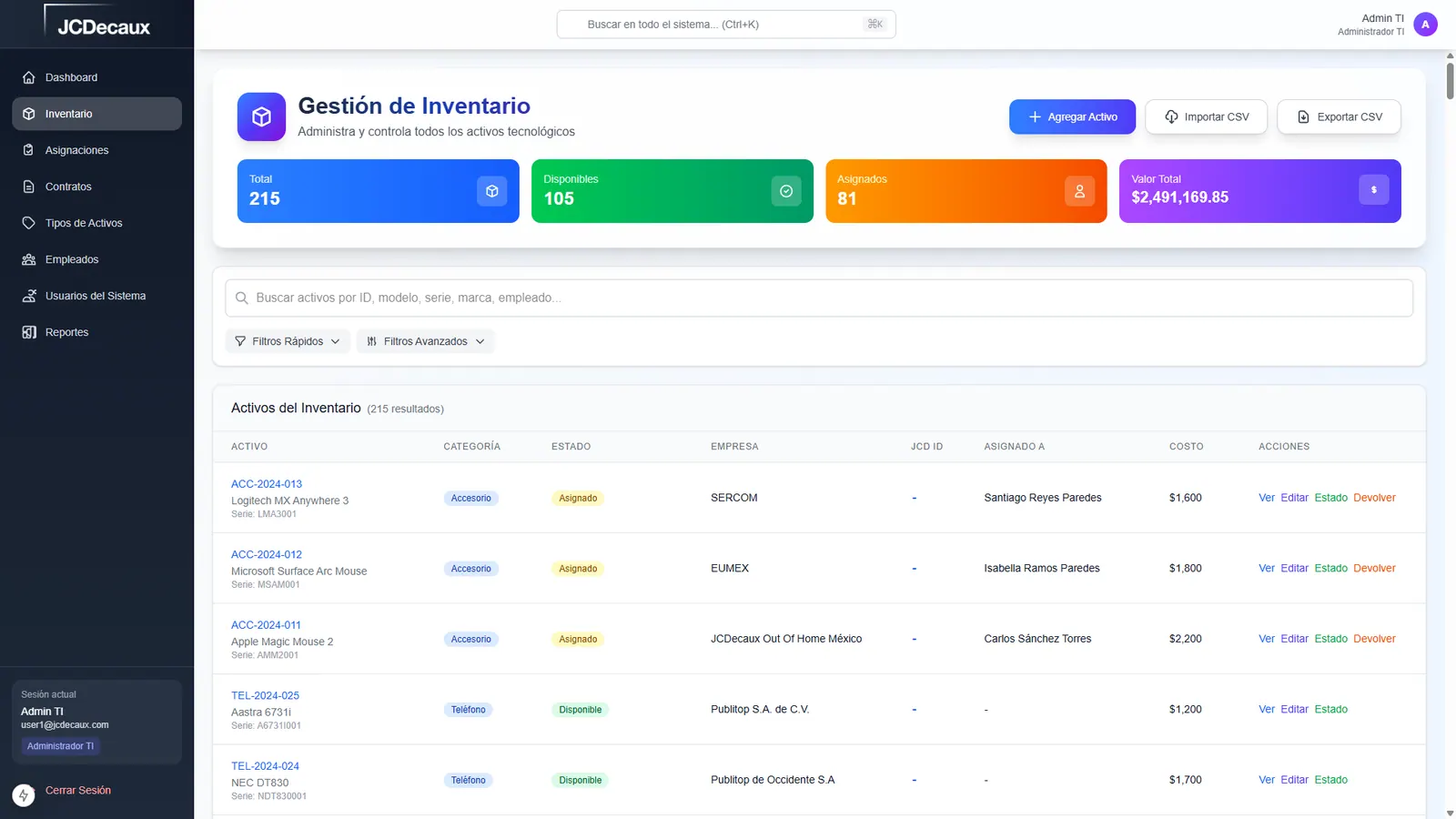
Task: Click Ver for TEL-2024-024 row
Action: 1267,780
